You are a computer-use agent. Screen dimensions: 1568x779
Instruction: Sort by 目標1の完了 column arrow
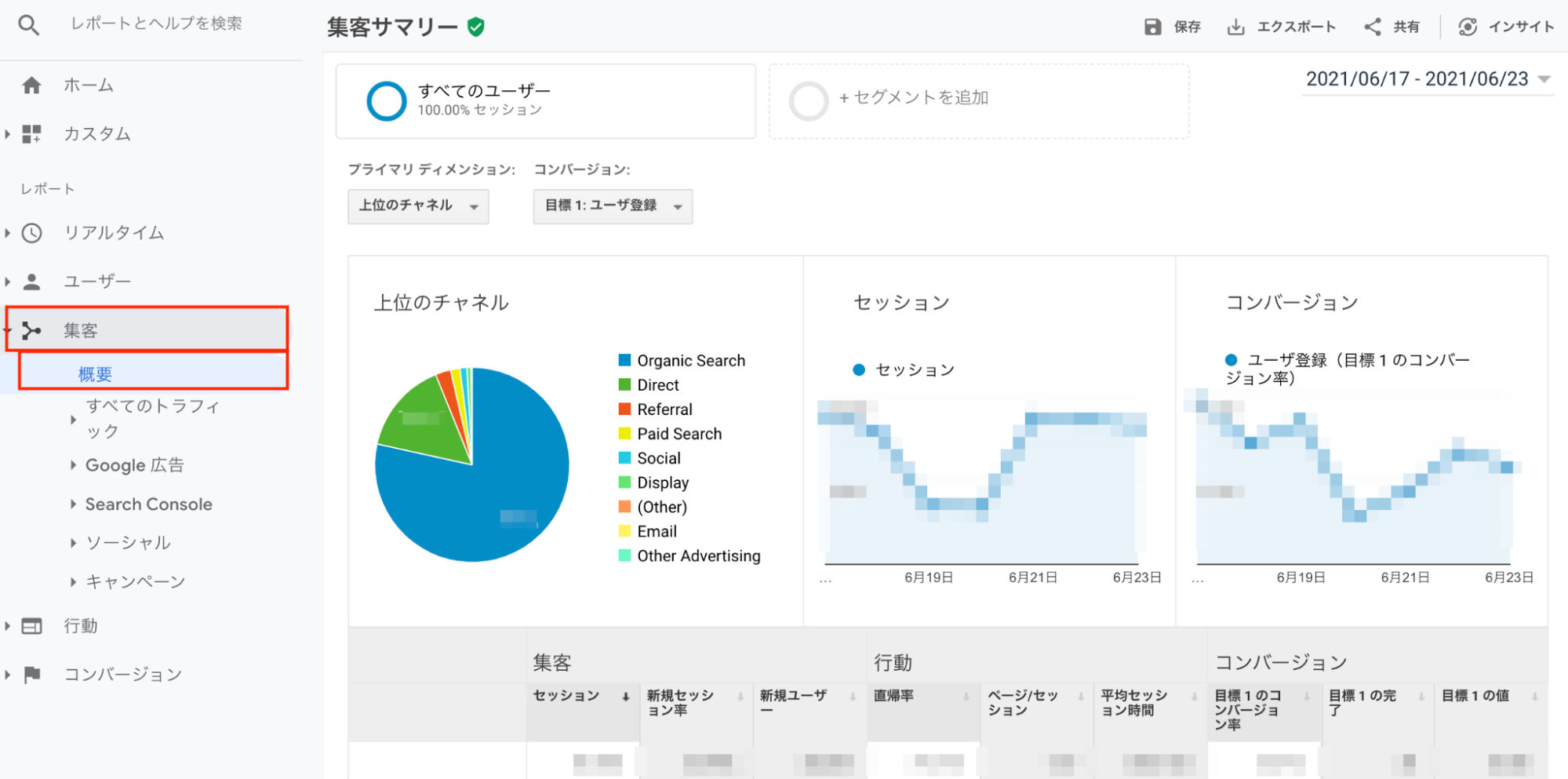click(1421, 697)
